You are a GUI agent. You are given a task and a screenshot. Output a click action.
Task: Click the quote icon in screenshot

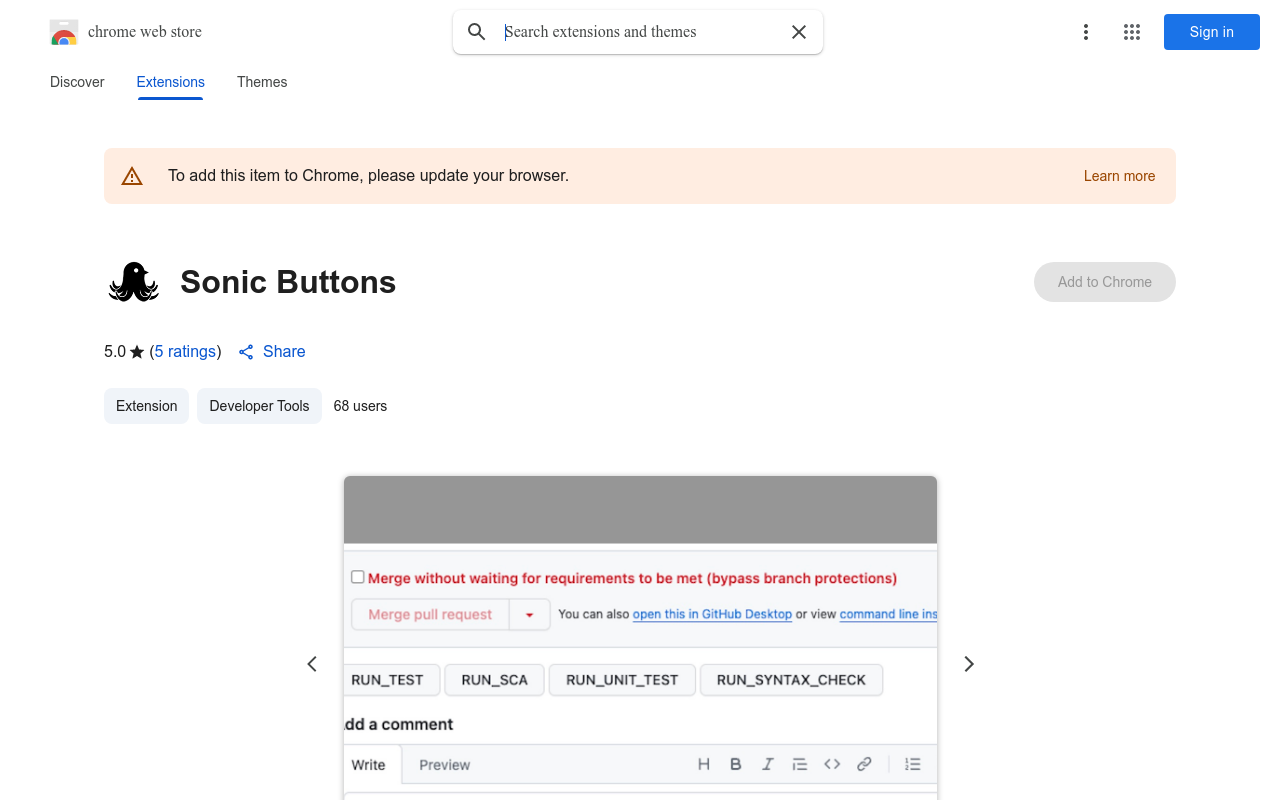(x=800, y=764)
